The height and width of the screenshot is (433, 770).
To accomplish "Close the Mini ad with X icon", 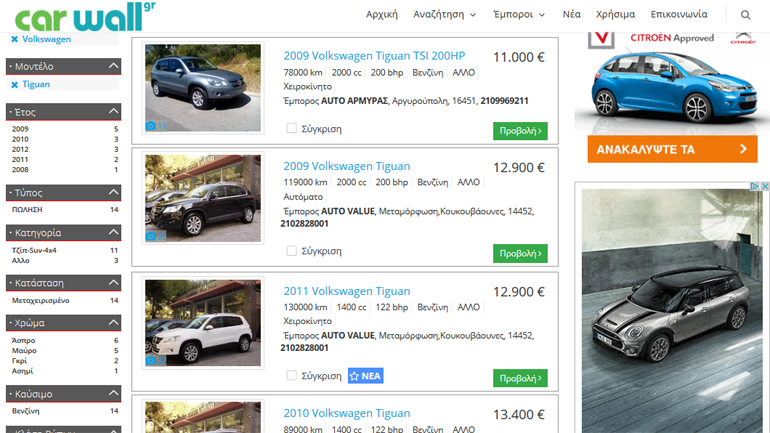I will tap(765, 187).
